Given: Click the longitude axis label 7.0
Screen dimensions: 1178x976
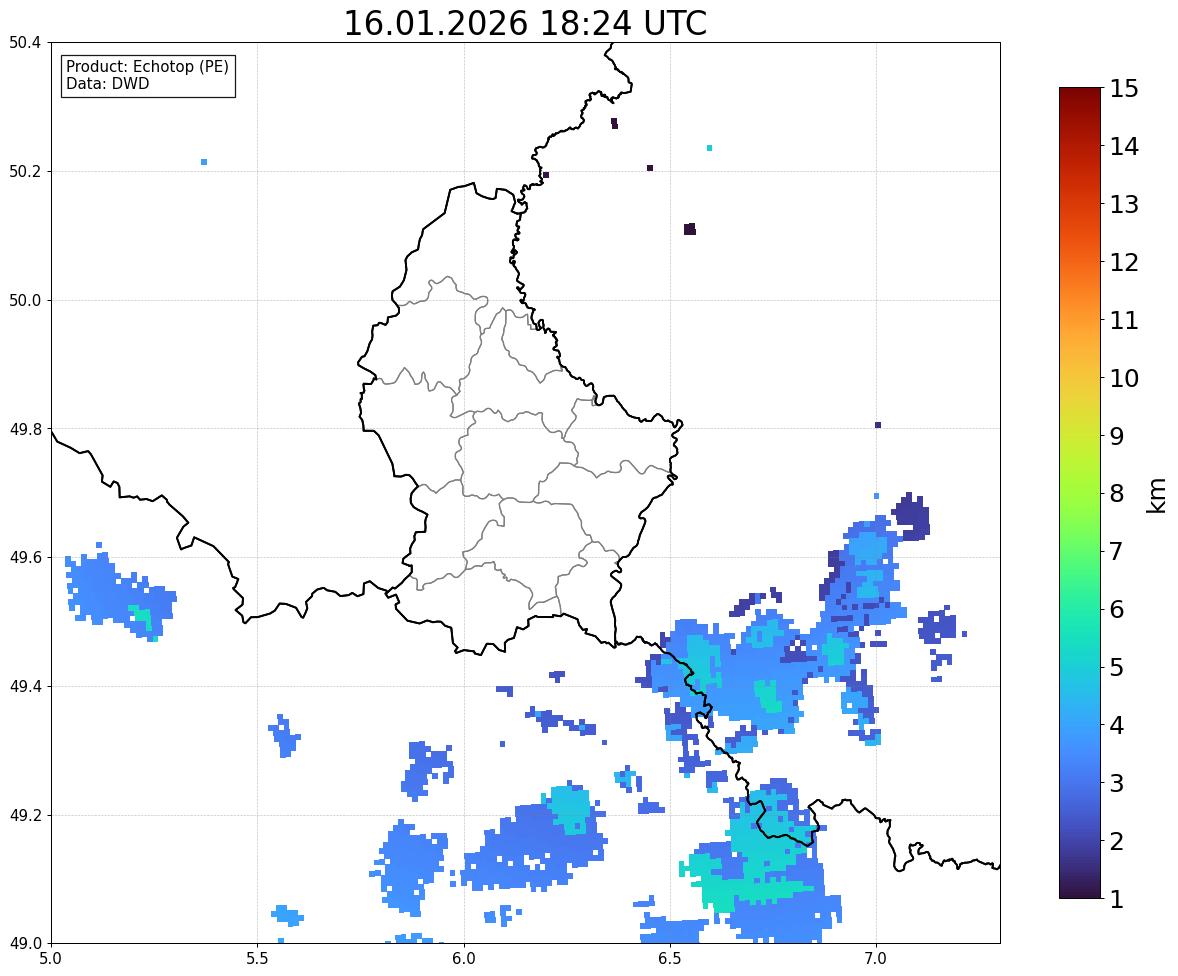Looking at the screenshot, I should (876, 959).
